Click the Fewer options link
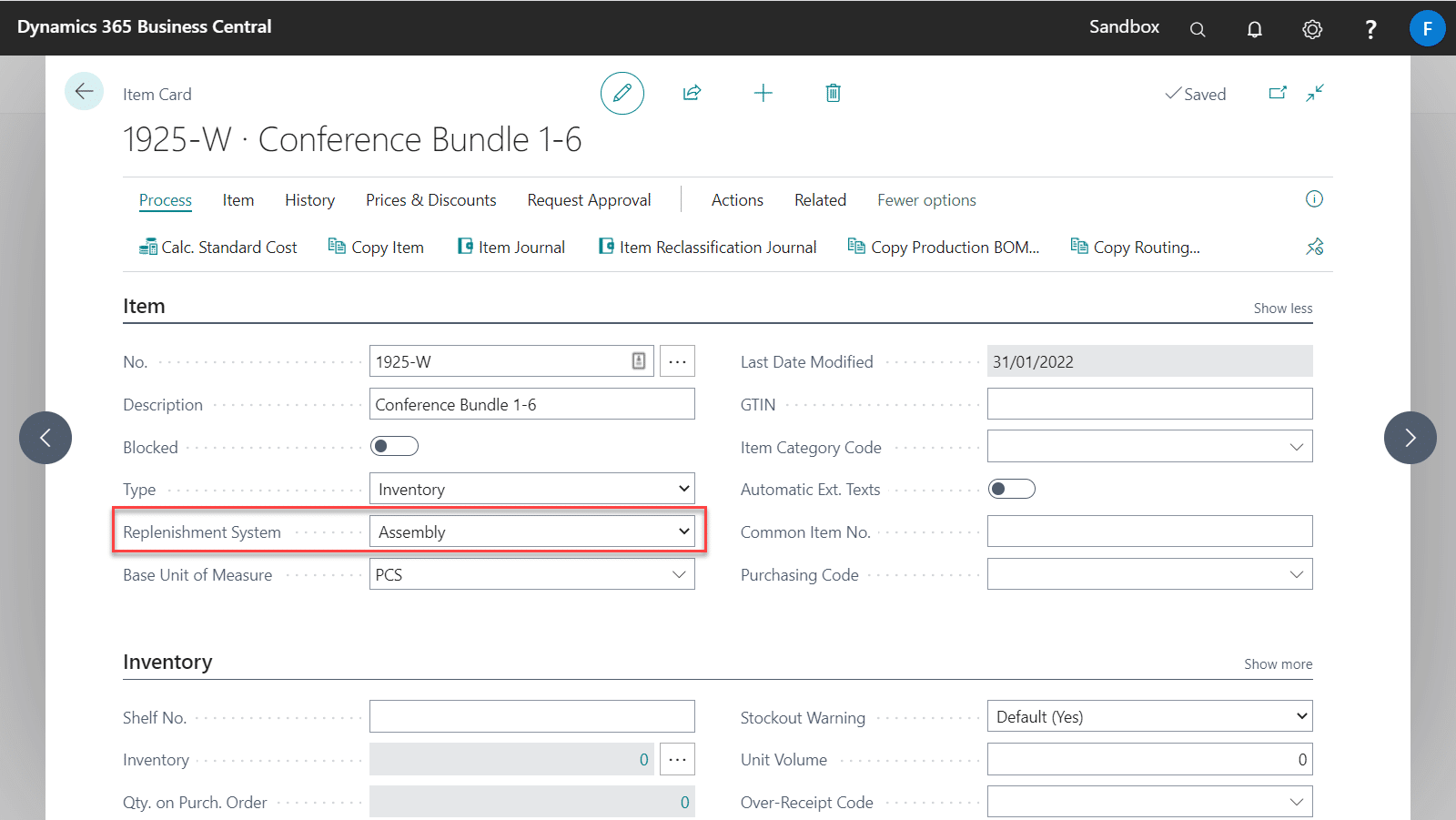 coord(926,200)
